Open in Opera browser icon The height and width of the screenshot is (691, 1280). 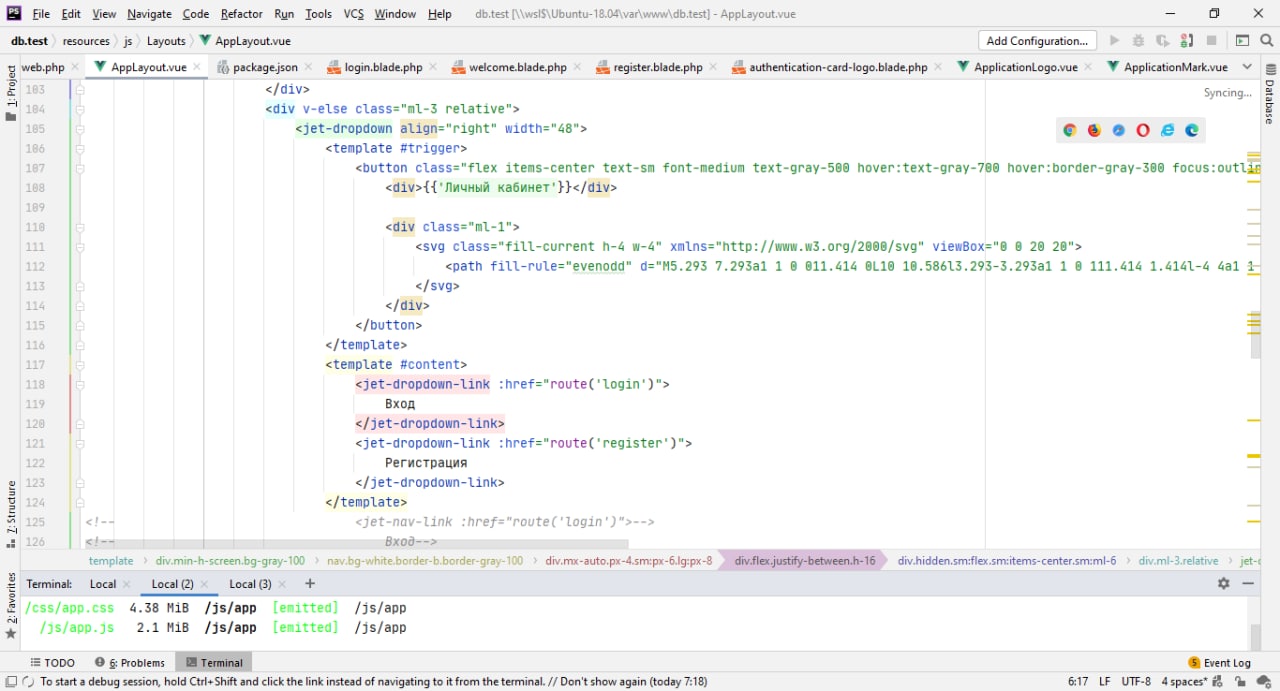1143,130
